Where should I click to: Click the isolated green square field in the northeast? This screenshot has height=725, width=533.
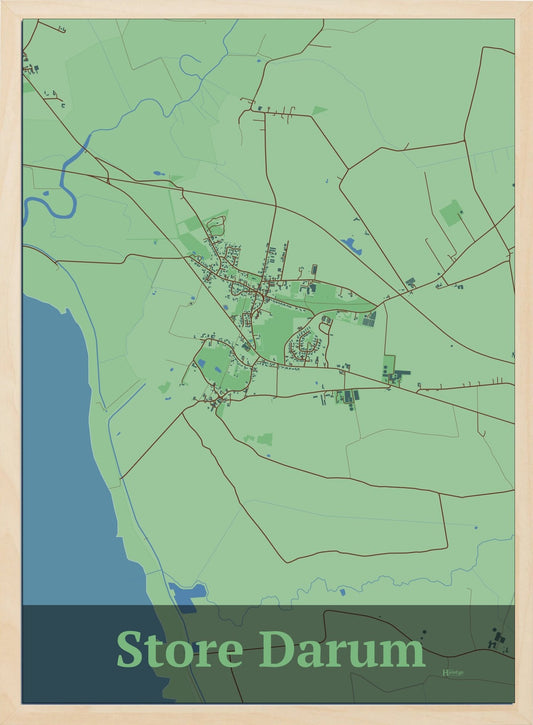pyautogui.click(x=451, y=213)
